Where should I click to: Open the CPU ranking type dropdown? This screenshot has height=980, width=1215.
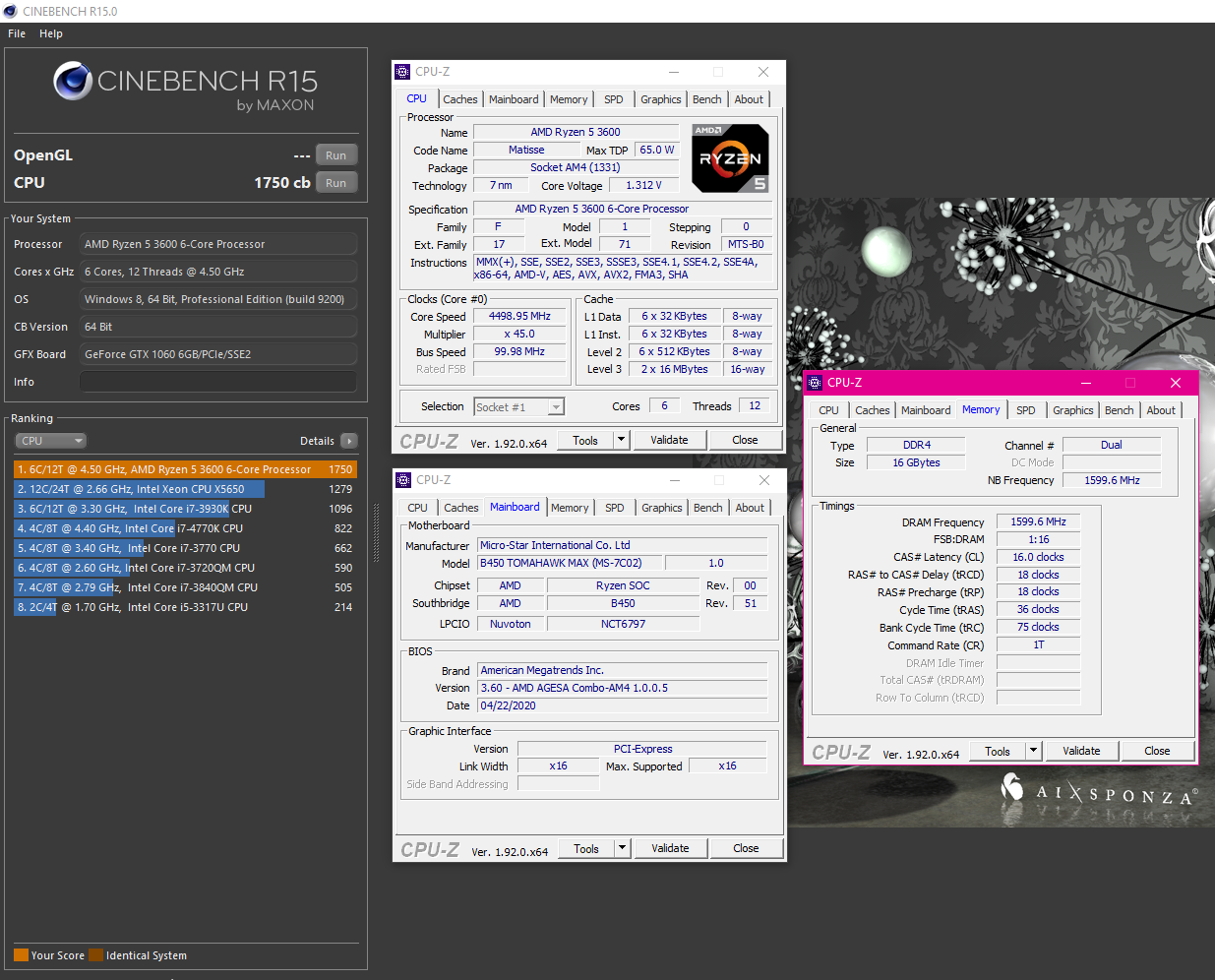50,441
